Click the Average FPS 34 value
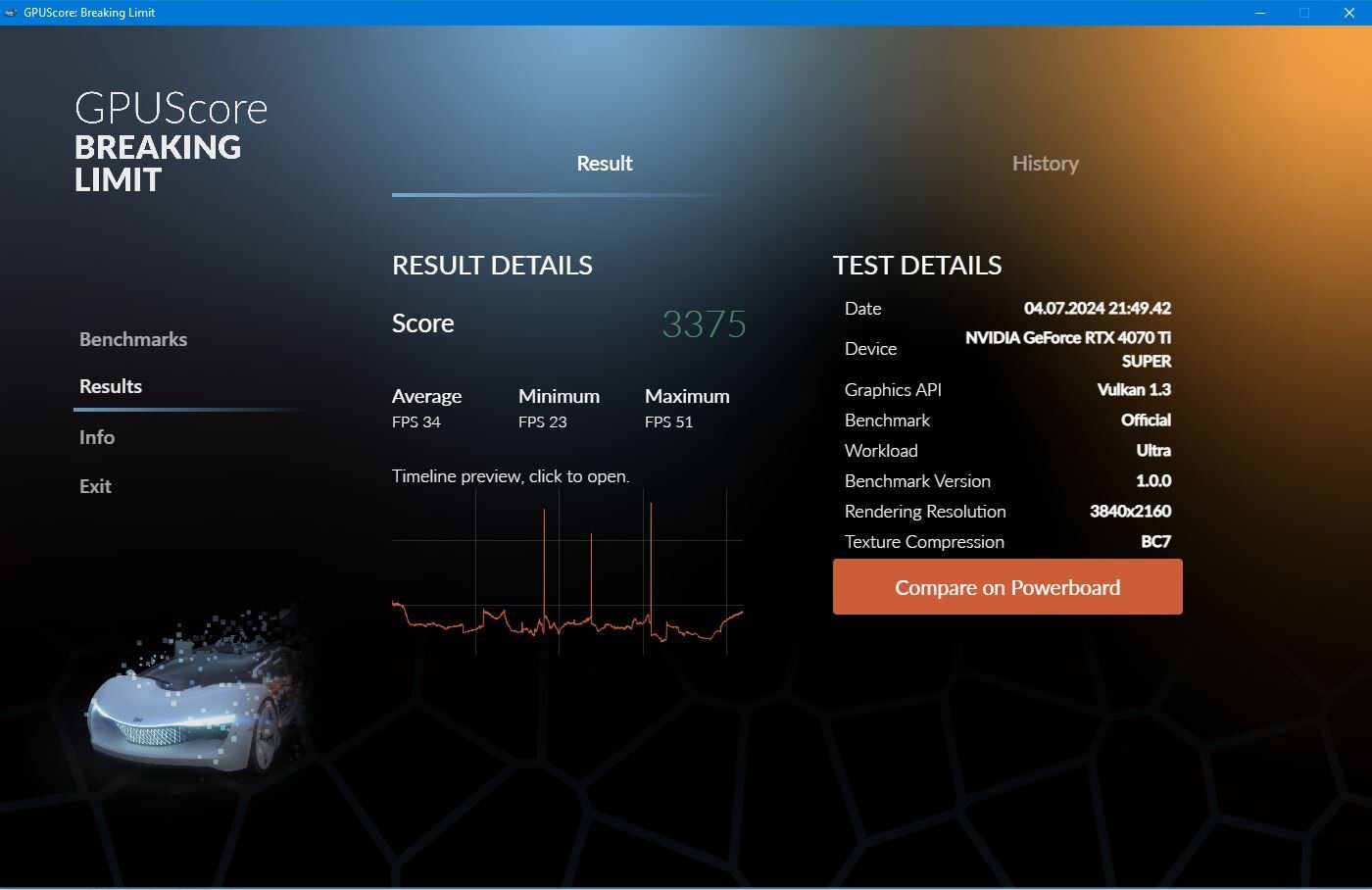This screenshot has width=1372, height=890. click(416, 422)
